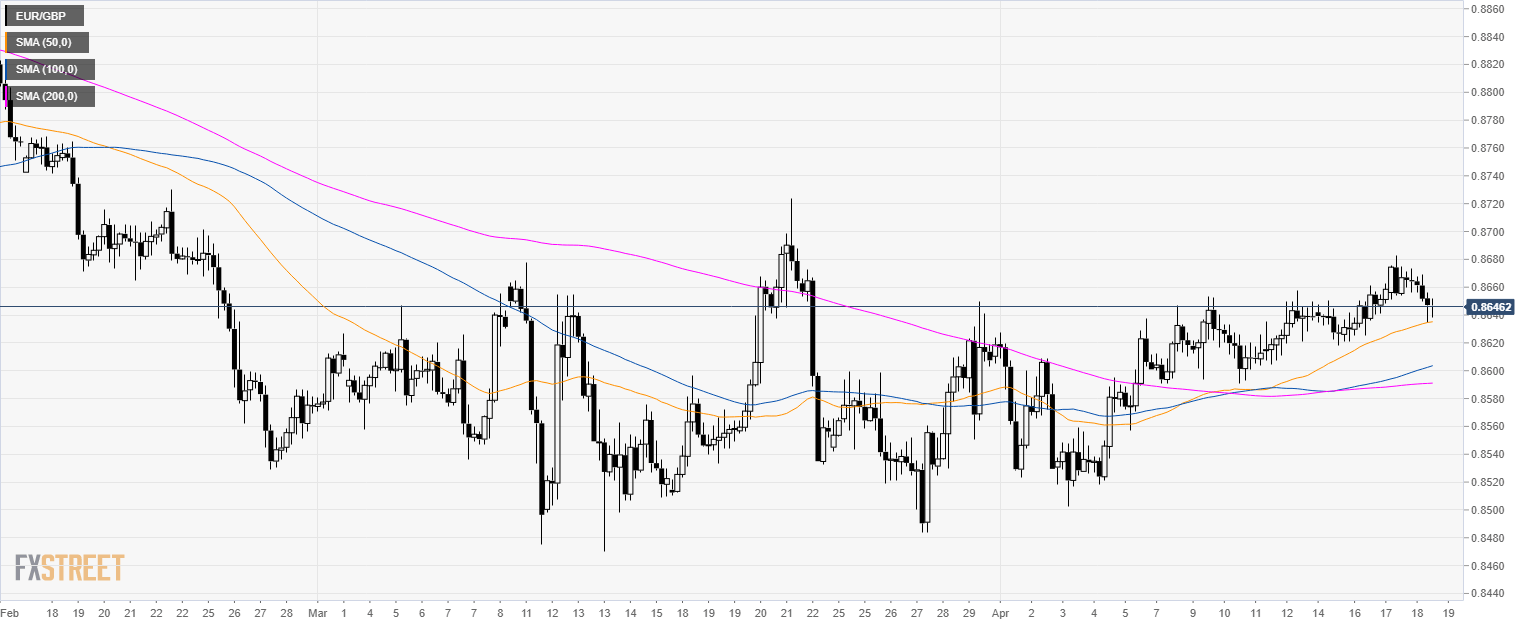Click the EUR/GBP symbol legend label
Image resolution: width=1534 pixels, height=626 pixels.
tap(45, 16)
